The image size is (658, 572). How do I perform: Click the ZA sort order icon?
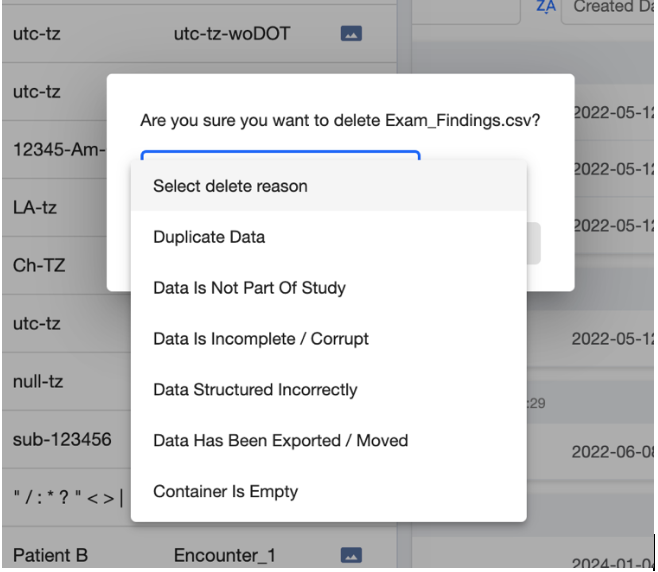[546, 6]
